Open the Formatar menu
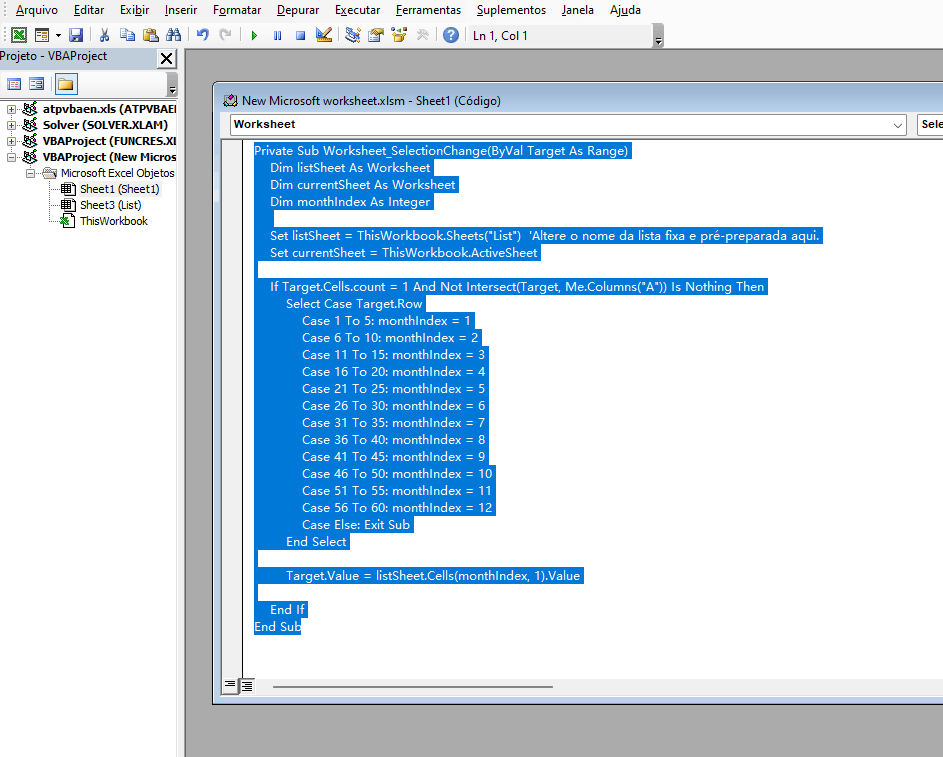This screenshot has height=757, width=943. click(237, 10)
